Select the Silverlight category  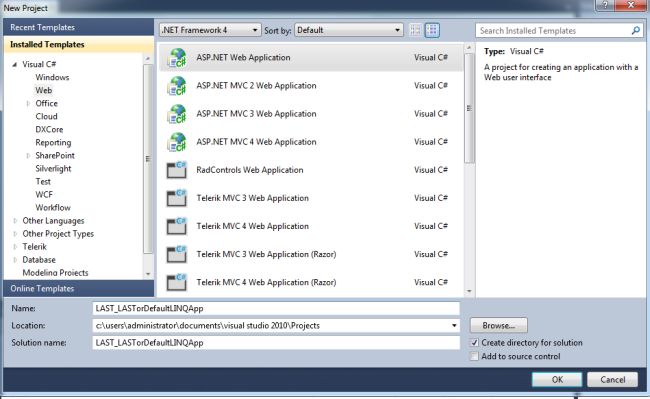(53, 169)
